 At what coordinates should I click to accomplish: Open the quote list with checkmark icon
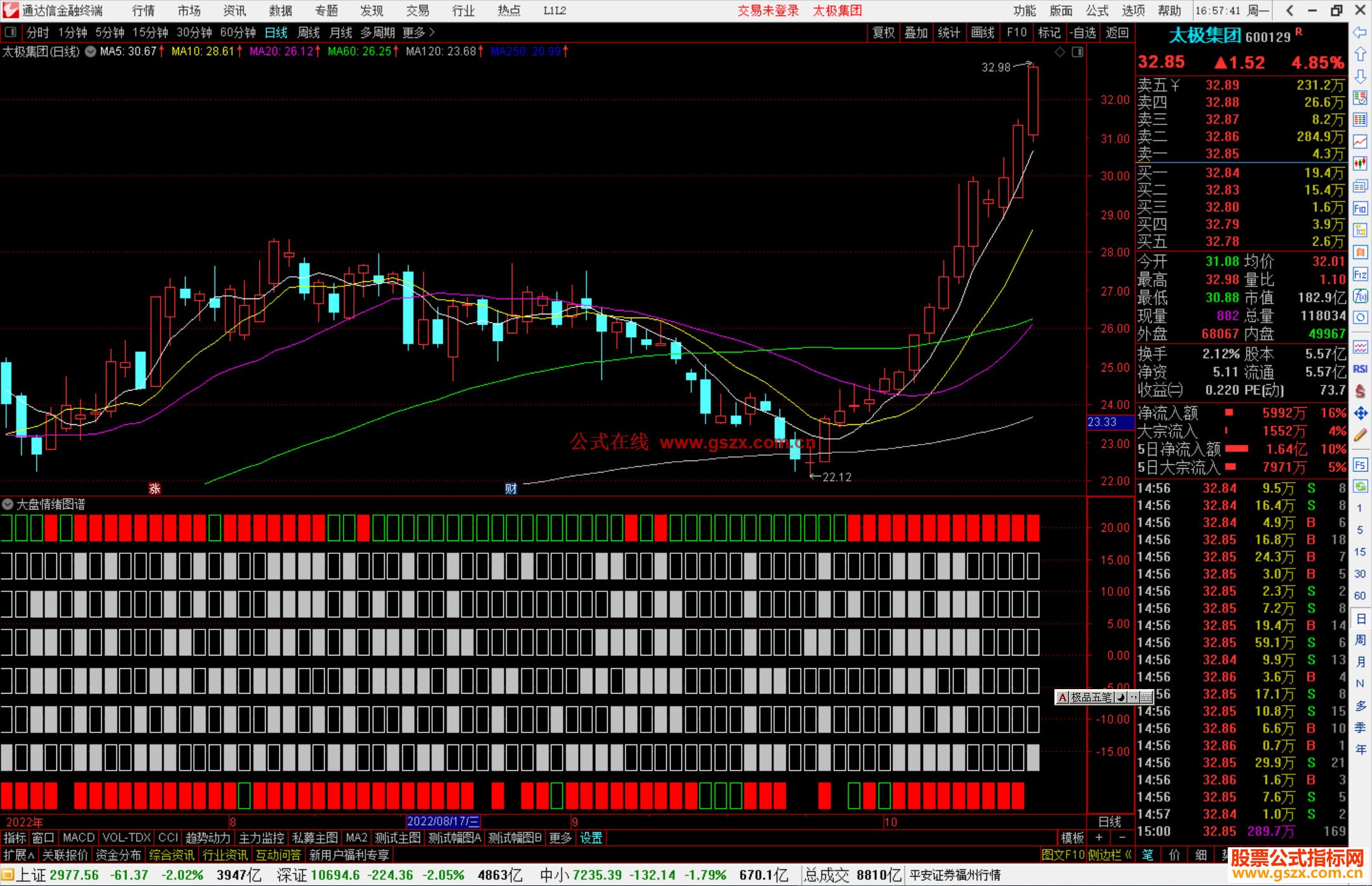[1360, 98]
